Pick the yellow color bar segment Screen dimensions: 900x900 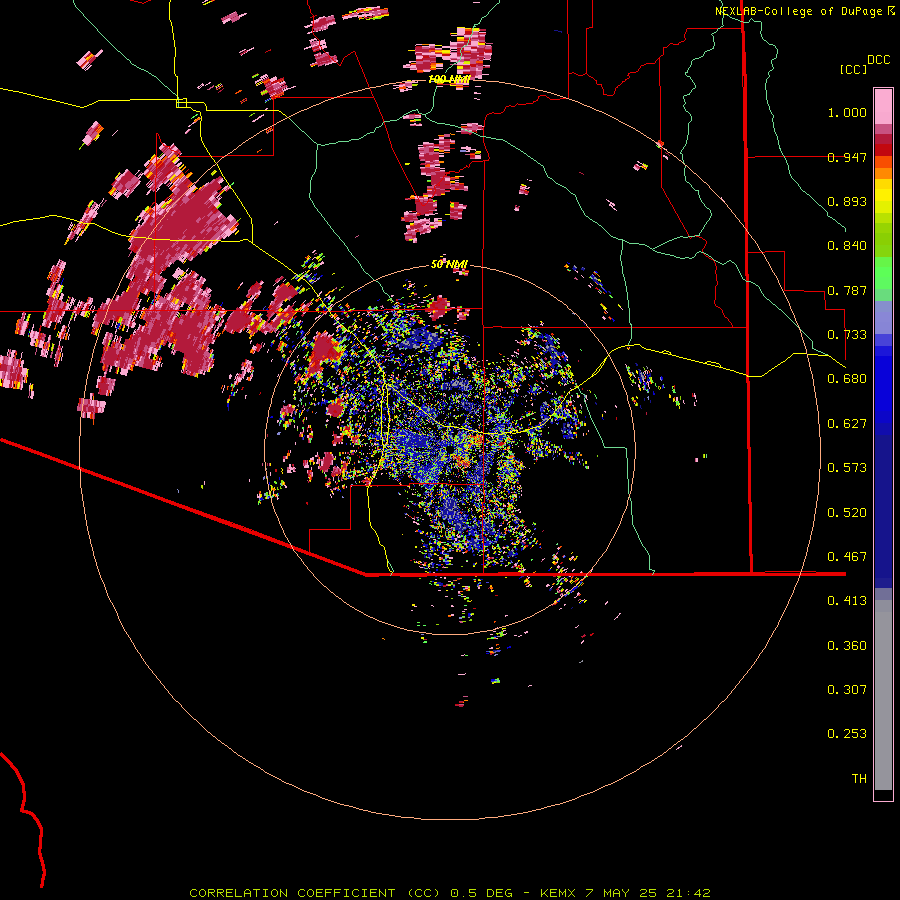click(x=883, y=196)
